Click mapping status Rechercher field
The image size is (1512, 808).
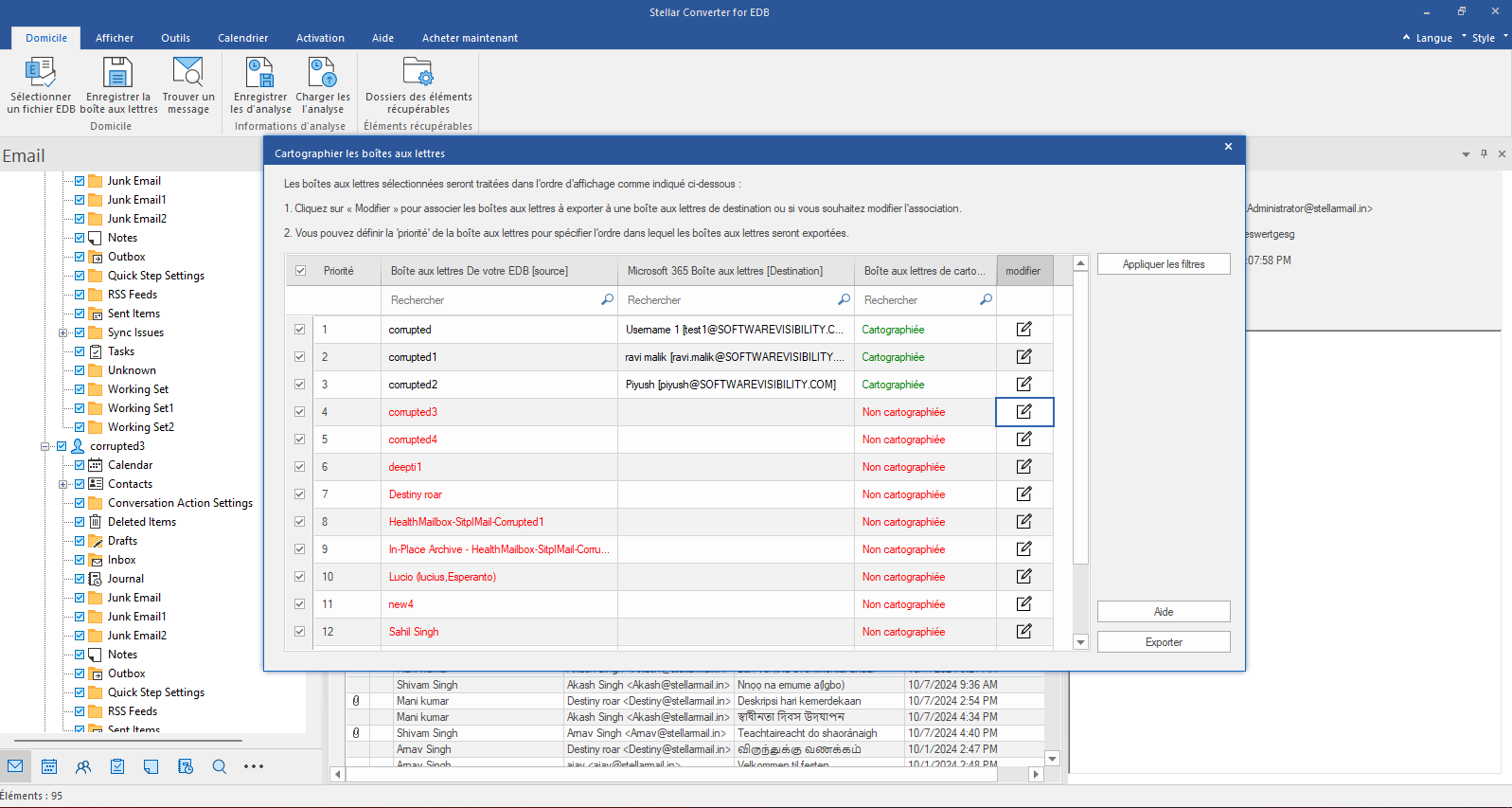[926, 300]
